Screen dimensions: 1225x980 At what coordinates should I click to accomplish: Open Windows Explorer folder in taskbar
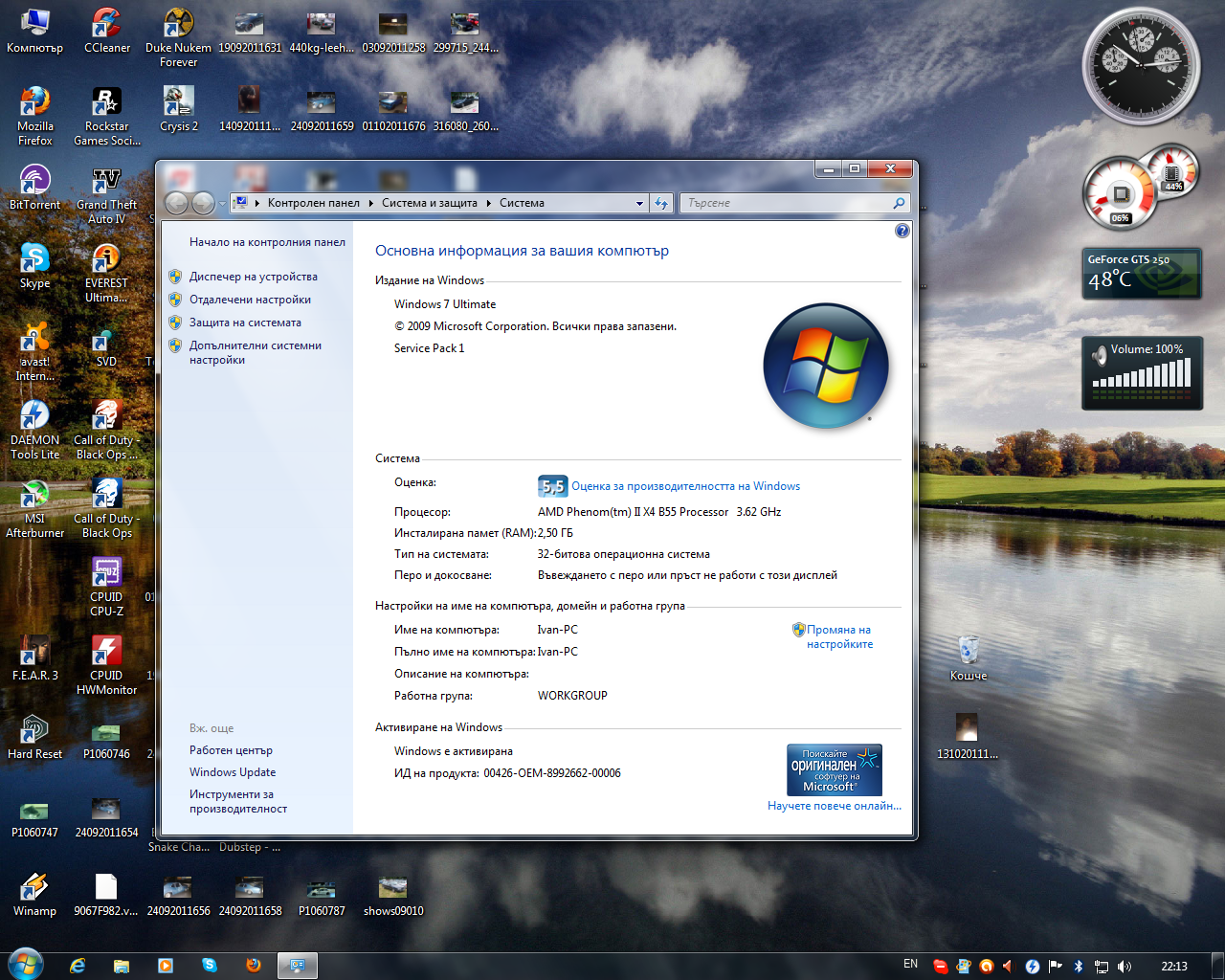coord(122,966)
